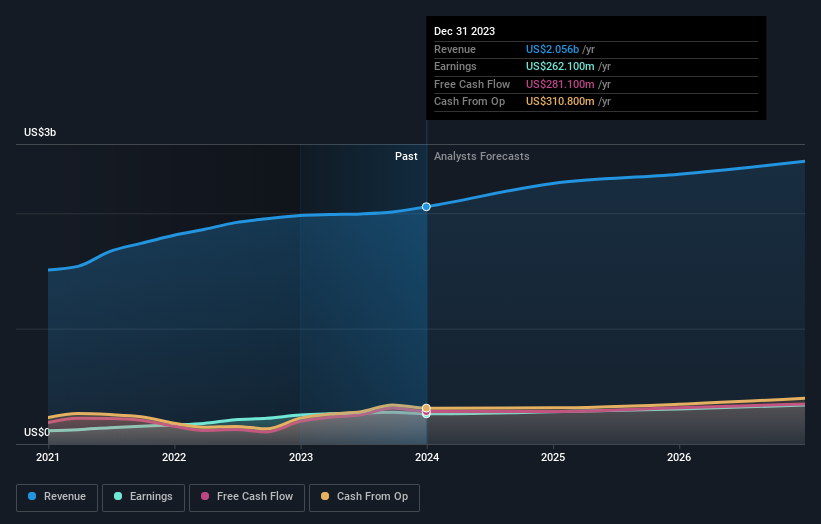Screen dimensions: 821x524
Task: Click the Dec 31 2023 tooltip date
Action: (464, 31)
